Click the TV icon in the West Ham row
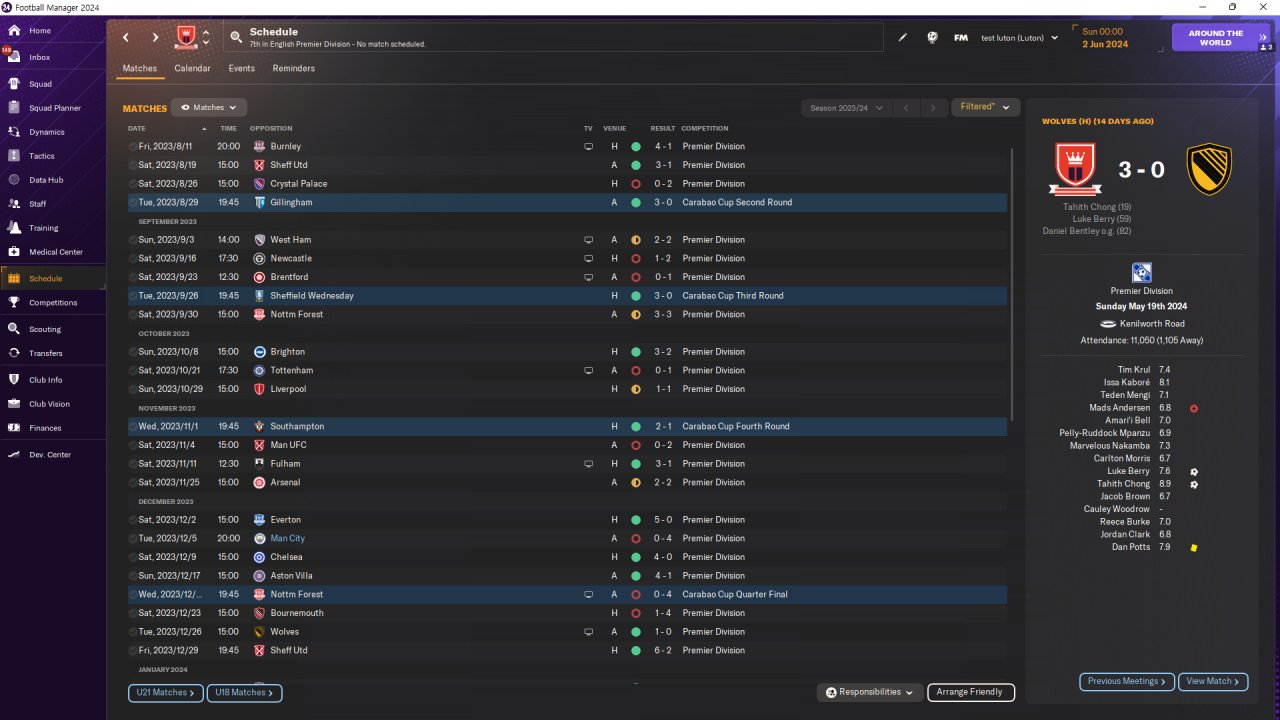Image resolution: width=1280 pixels, height=720 pixels. pos(589,240)
